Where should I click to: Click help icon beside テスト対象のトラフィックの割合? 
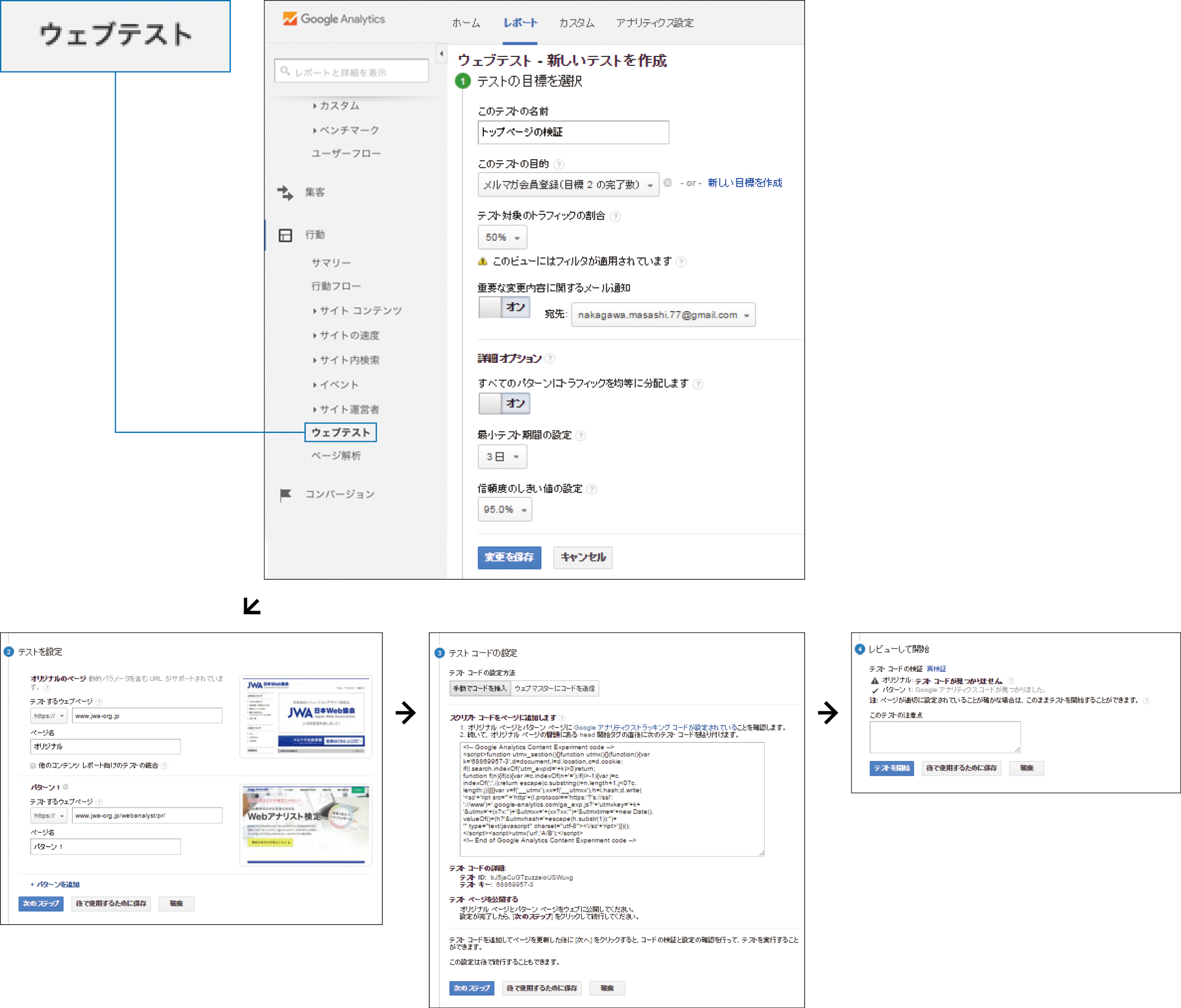point(616,216)
